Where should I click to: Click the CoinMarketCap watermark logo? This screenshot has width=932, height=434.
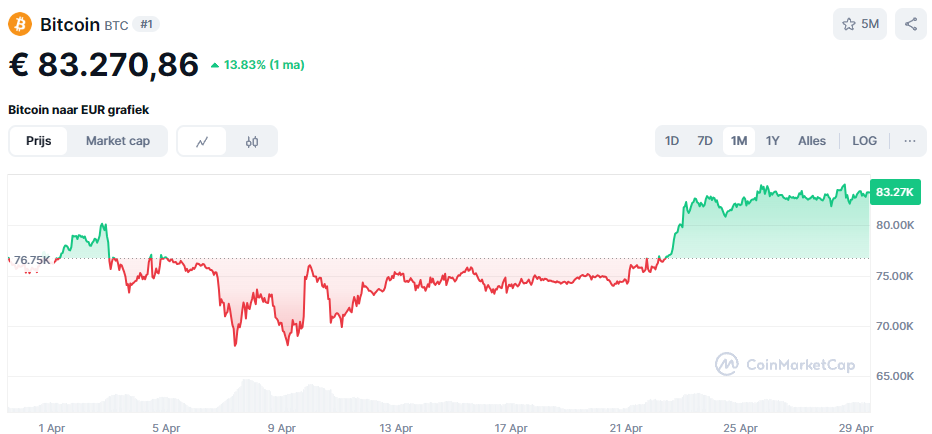[785, 365]
